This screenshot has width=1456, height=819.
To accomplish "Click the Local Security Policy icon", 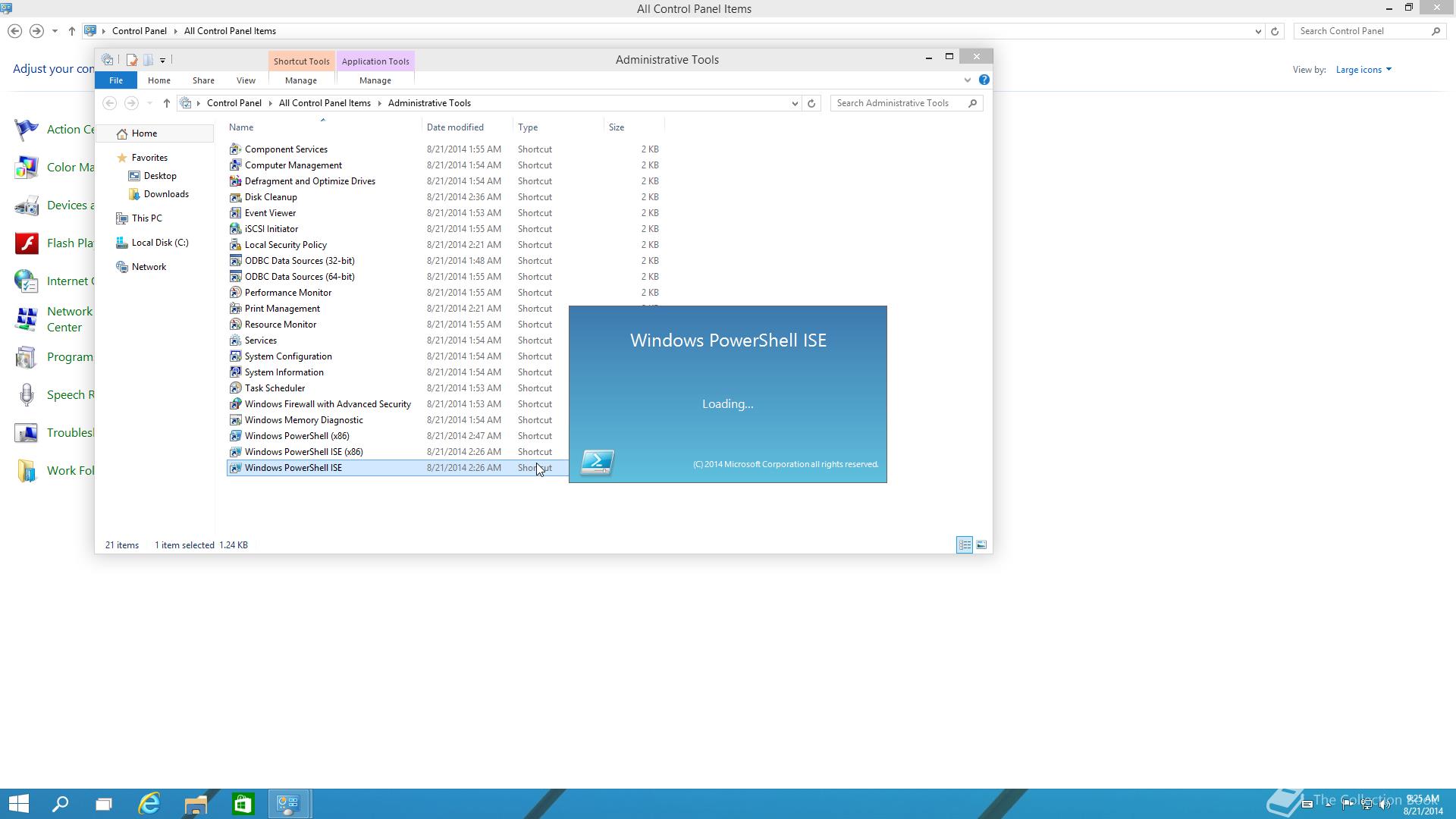I will tap(235, 245).
